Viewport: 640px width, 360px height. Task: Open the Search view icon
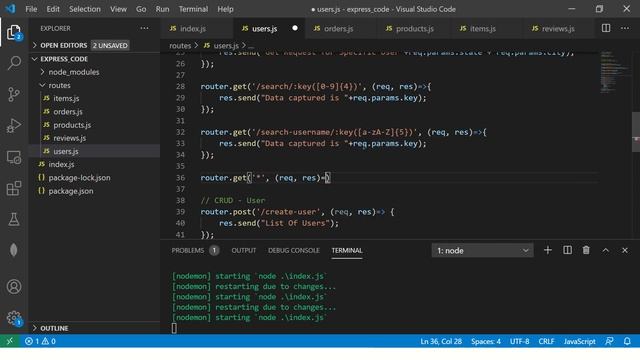pyautogui.click(x=14, y=63)
